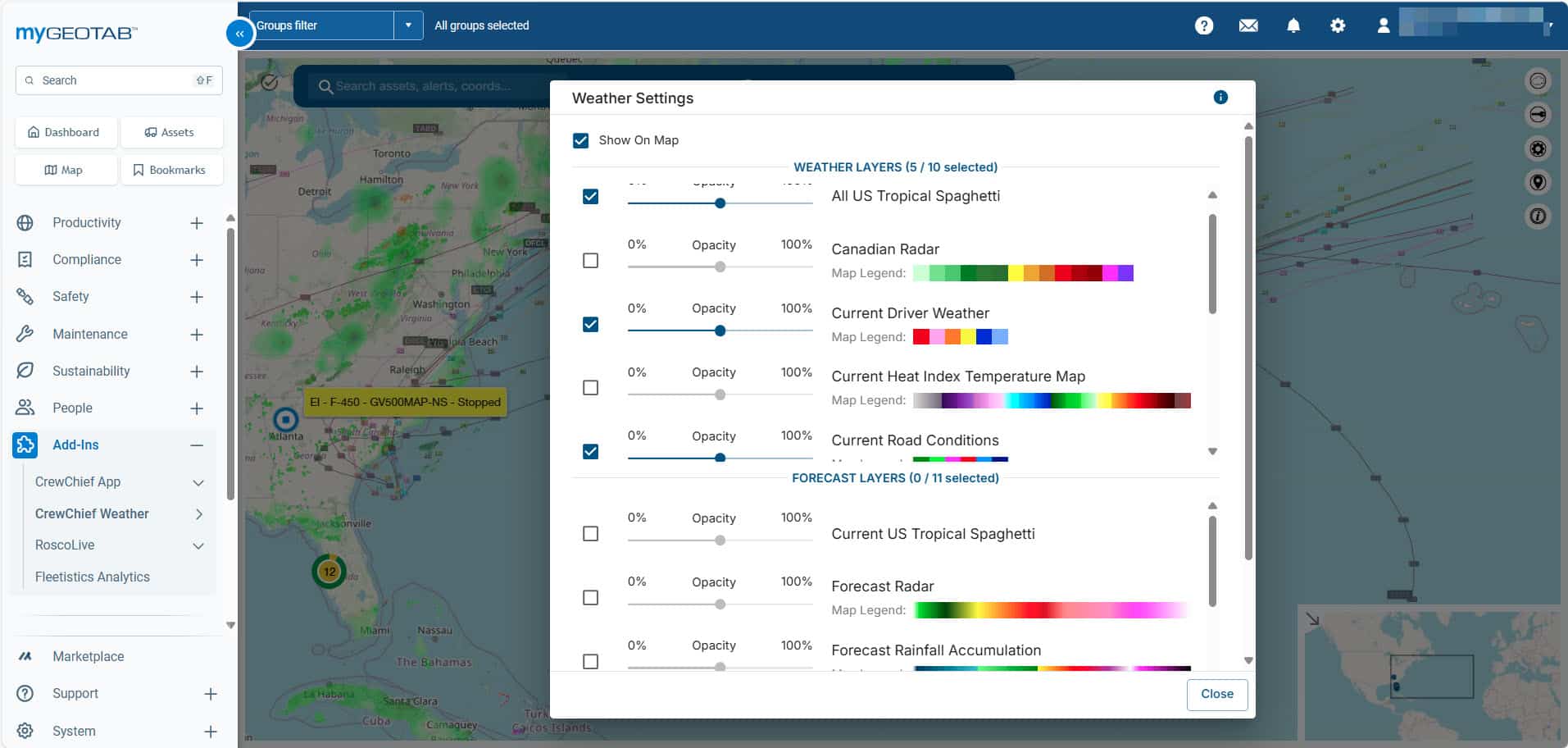Uncheck Current Road Conditions layer
This screenshot has width=1568, height=748.
pyautogui.click(x=590, y=452)
